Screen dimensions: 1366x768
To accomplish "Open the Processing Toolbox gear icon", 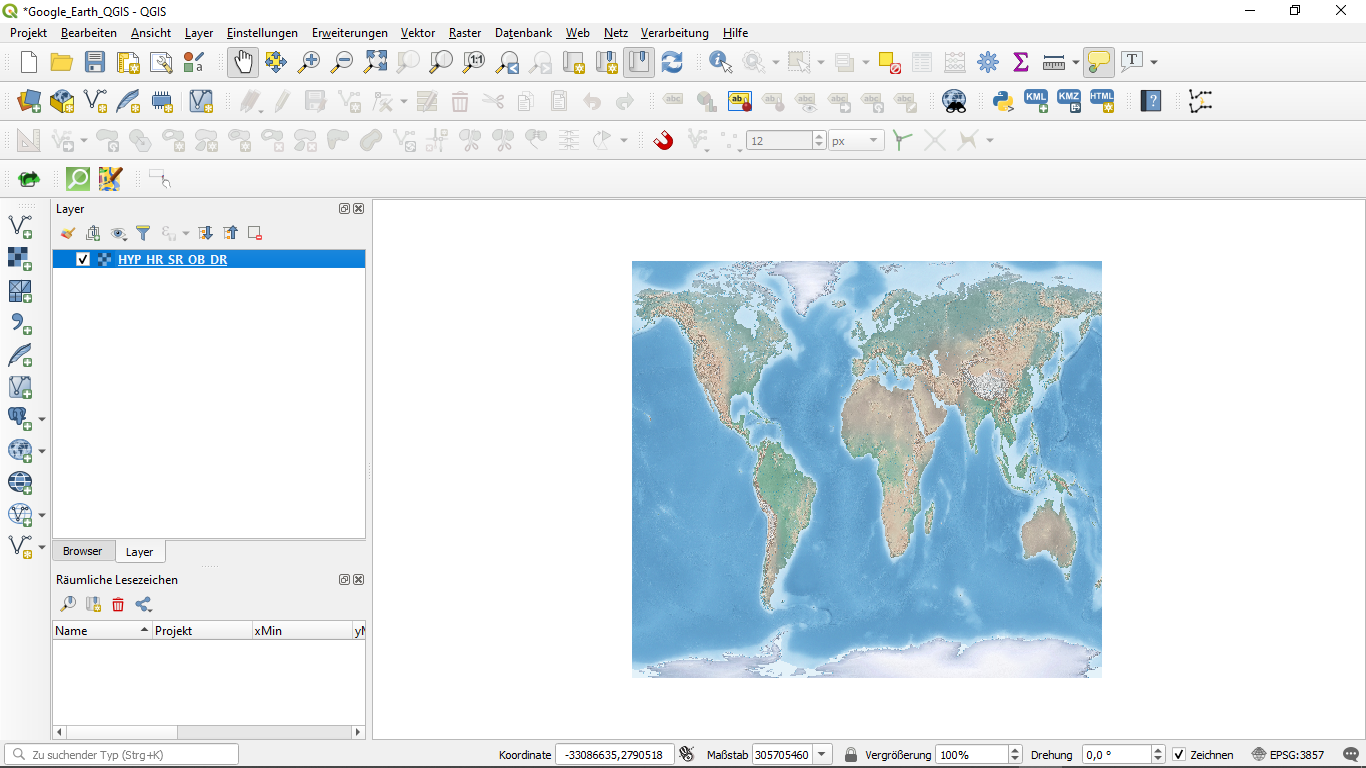I will 988,62.
